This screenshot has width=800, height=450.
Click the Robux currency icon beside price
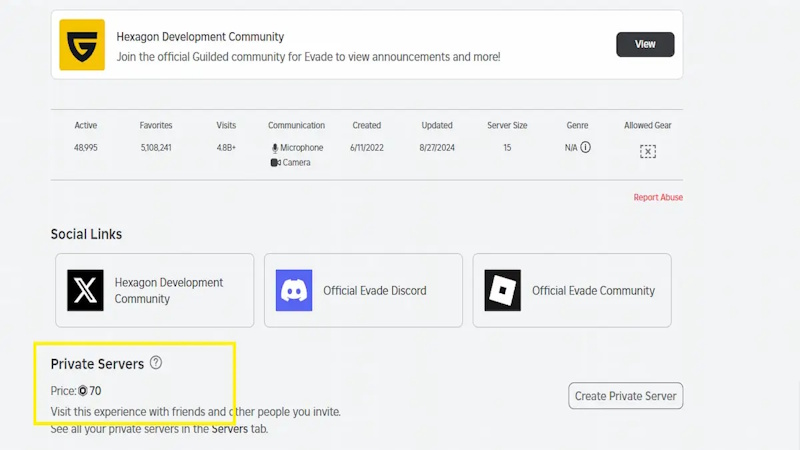83,391
